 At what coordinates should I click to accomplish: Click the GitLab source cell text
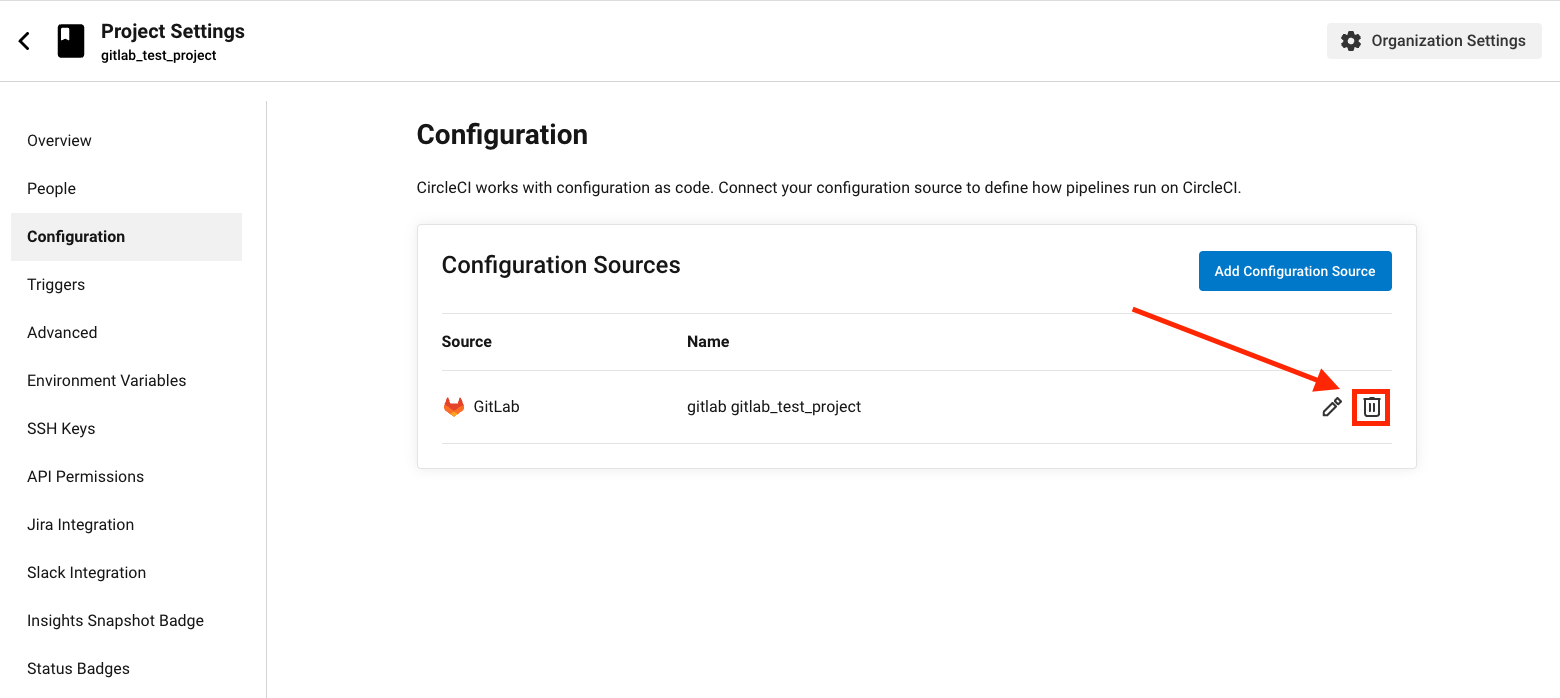(x=497, y=407)
